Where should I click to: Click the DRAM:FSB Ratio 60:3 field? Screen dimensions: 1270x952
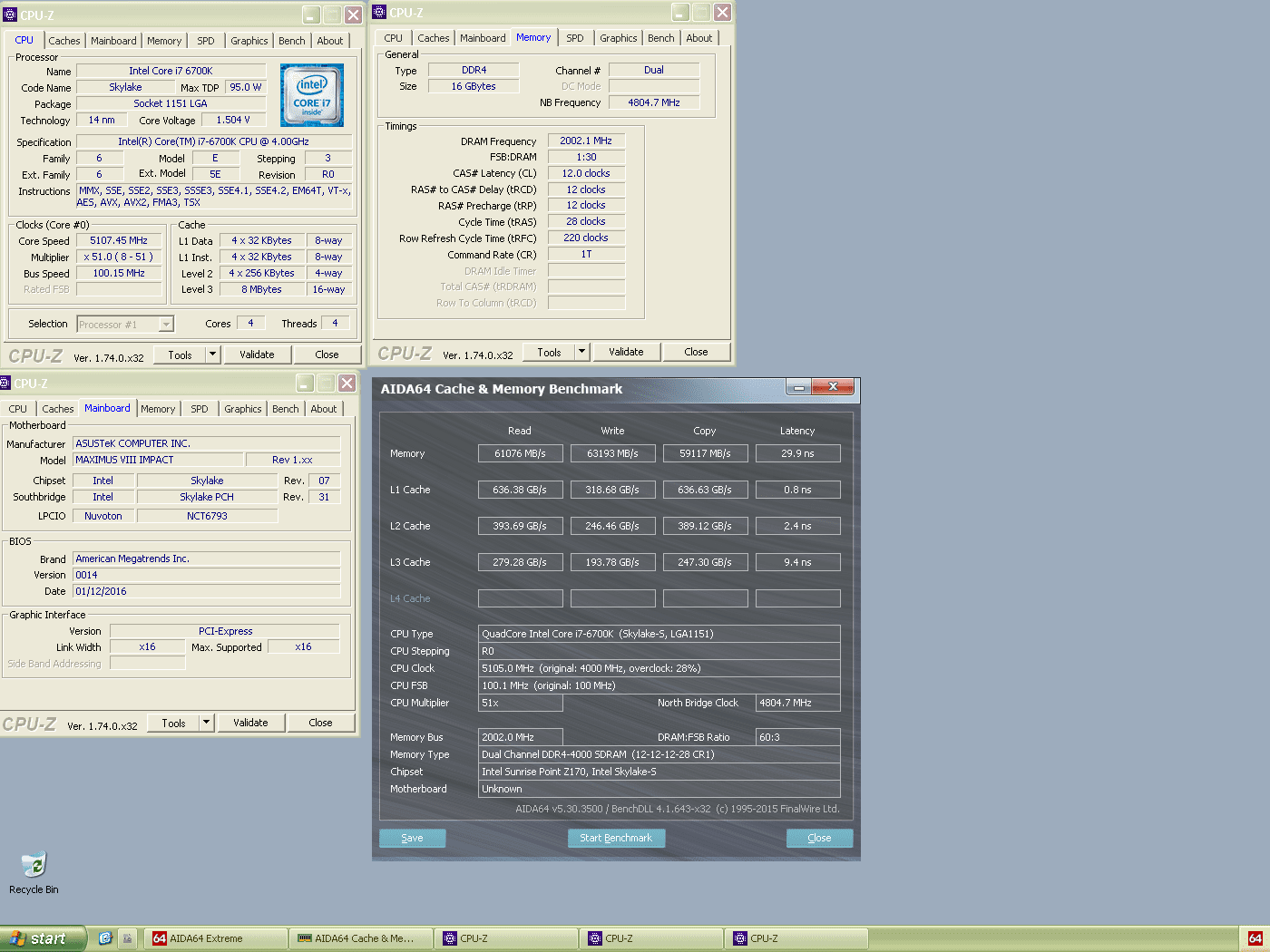[x=797, y=737]
